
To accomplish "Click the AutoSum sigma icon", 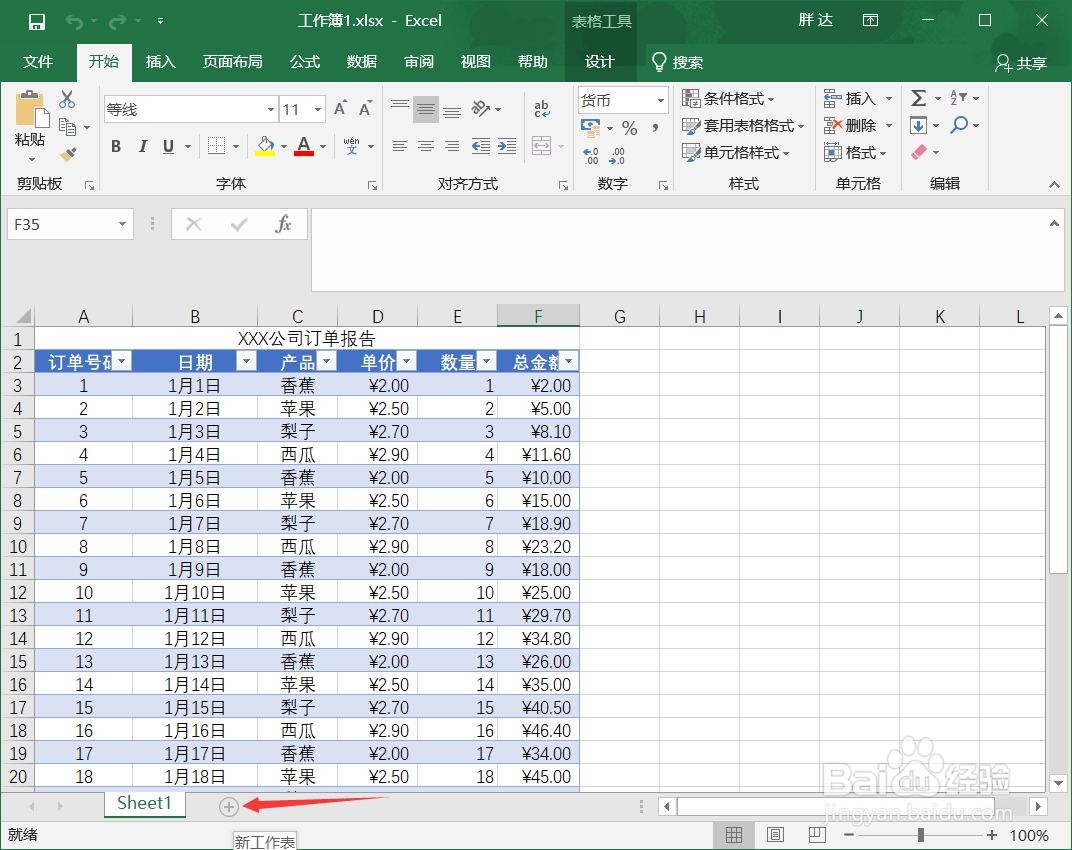I will click(918, 98).
